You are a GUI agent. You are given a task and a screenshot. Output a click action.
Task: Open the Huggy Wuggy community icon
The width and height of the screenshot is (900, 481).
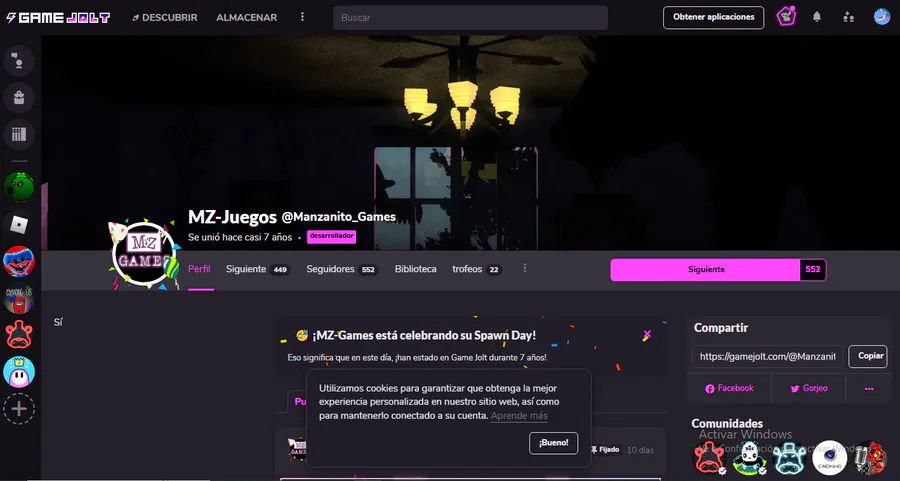(x=19, y=261)
